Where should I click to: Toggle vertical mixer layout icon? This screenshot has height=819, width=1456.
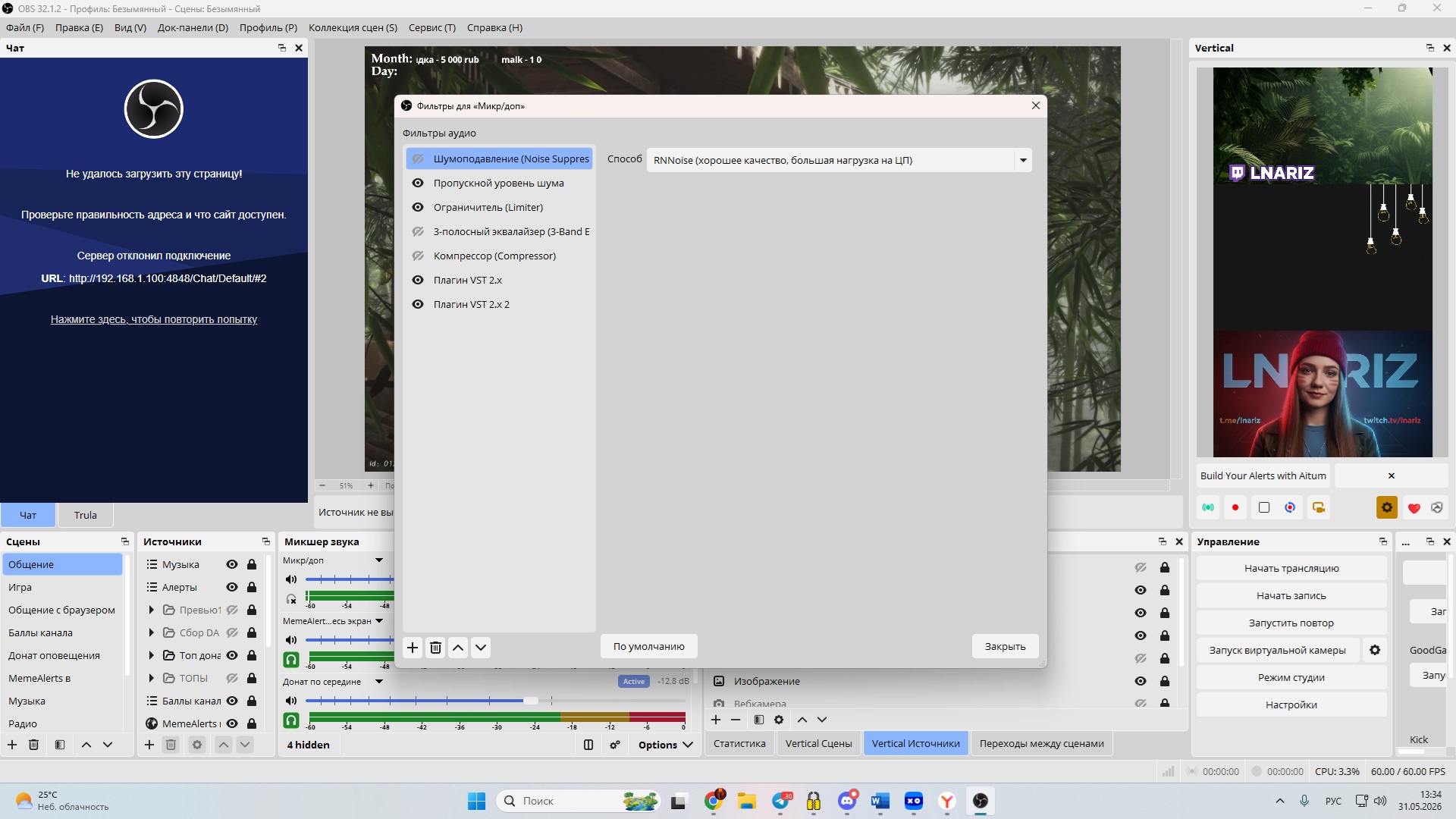[588, 745]
